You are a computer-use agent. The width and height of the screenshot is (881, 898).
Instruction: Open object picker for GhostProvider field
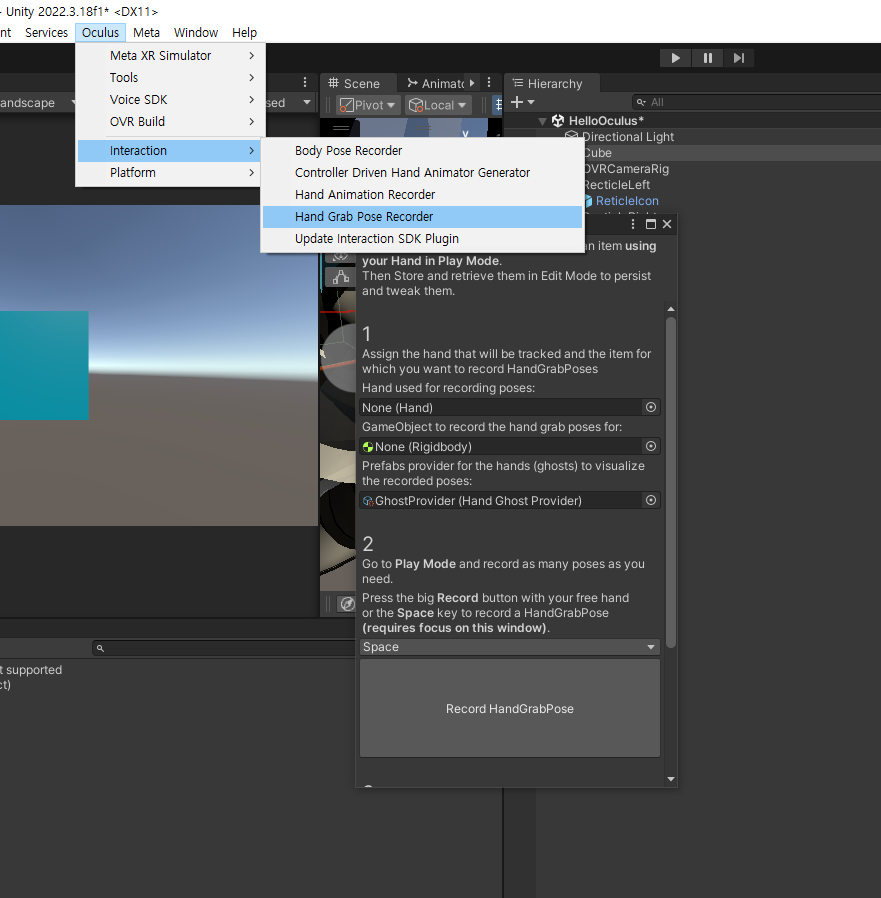tap(651, 500)
